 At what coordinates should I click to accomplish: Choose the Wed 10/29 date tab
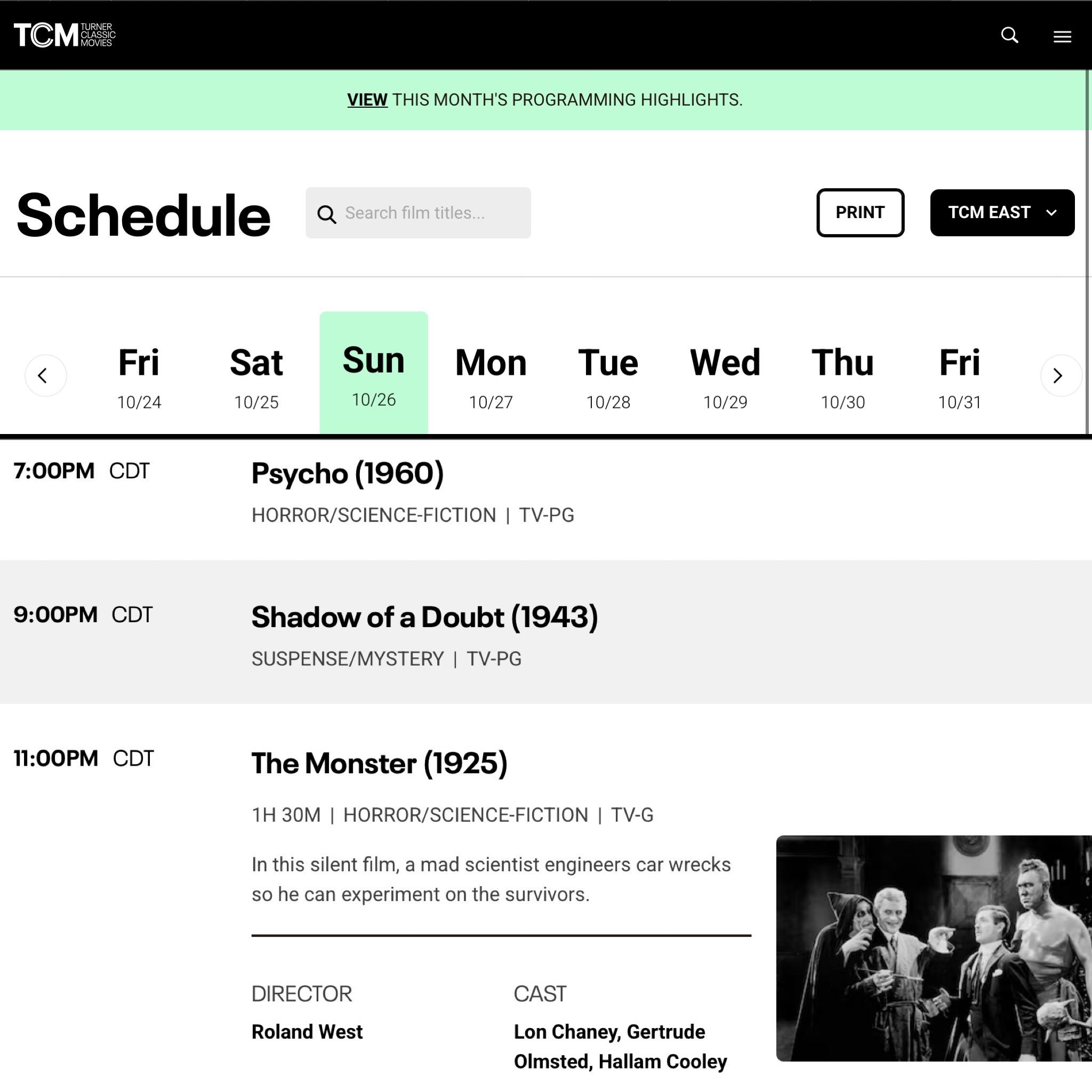pos(725,375)
